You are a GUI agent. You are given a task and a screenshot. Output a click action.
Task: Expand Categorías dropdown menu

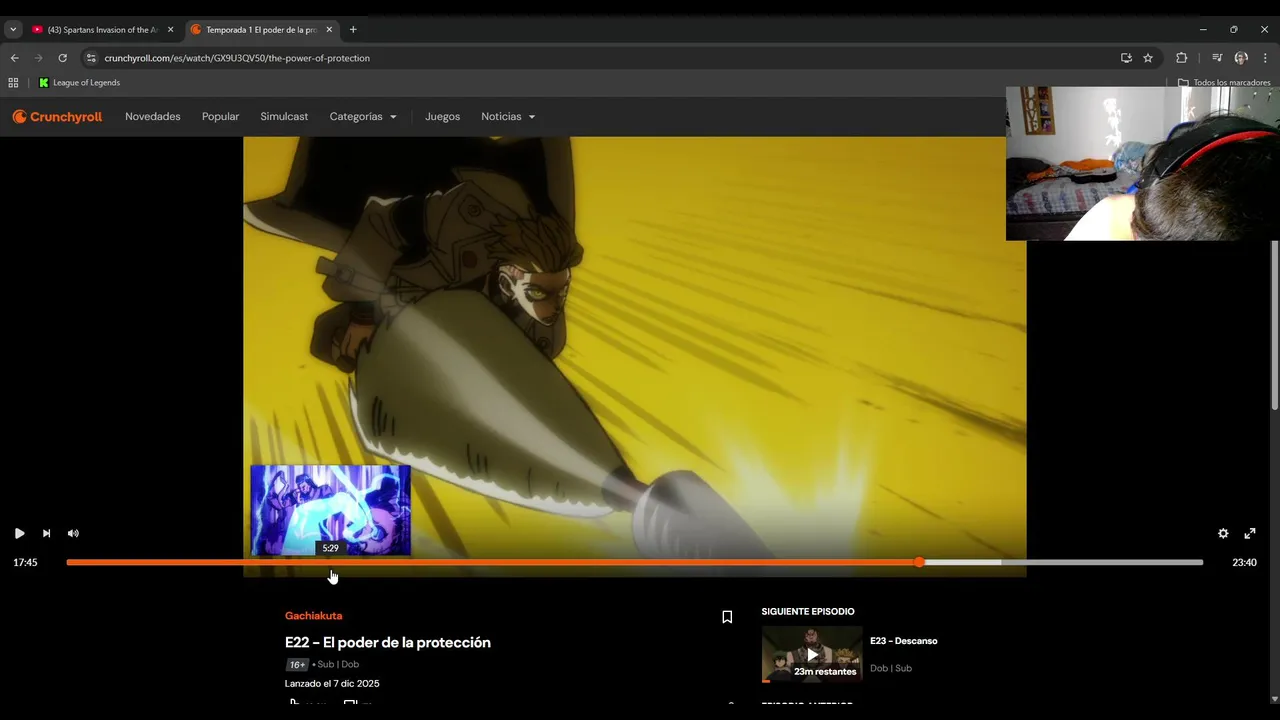click(363, 116)
